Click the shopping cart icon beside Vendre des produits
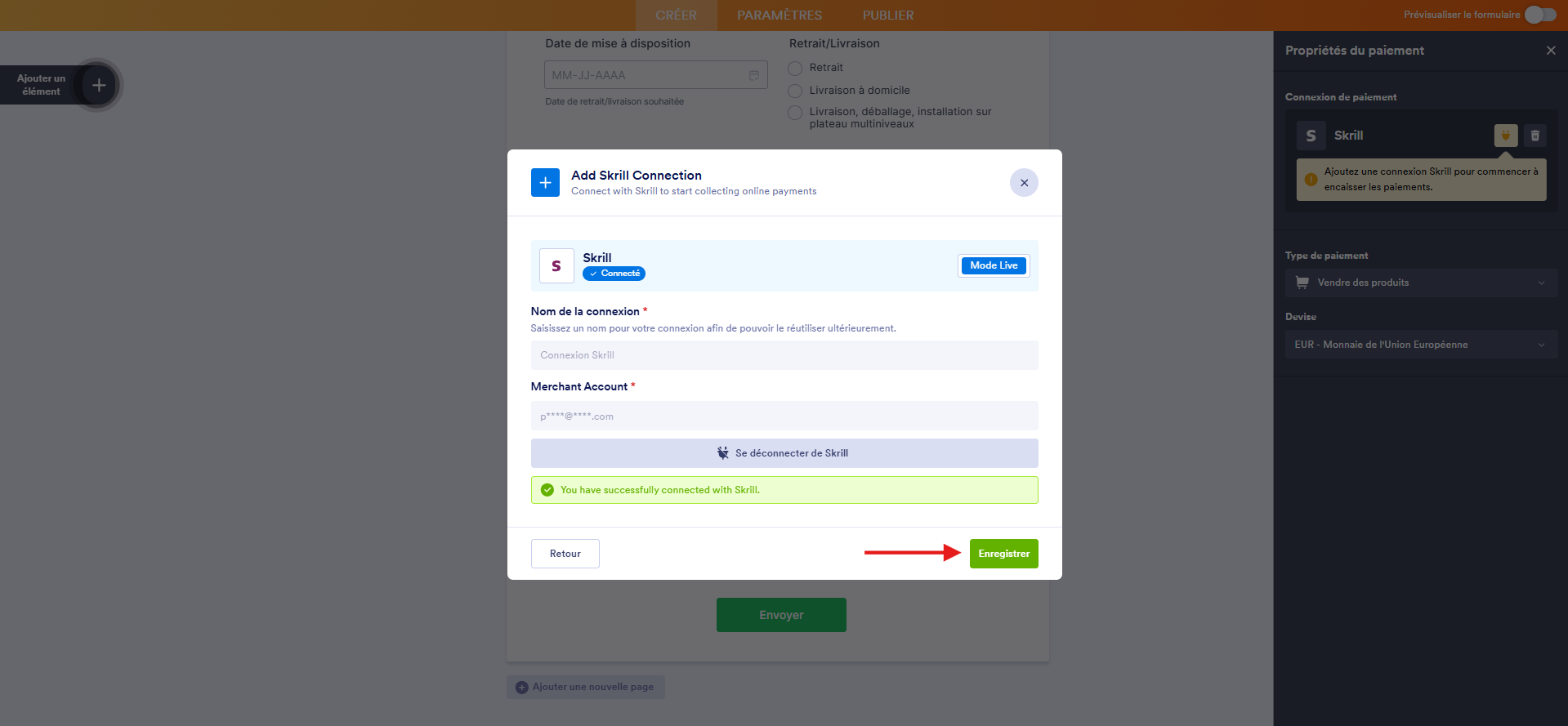 (1302, 283)
